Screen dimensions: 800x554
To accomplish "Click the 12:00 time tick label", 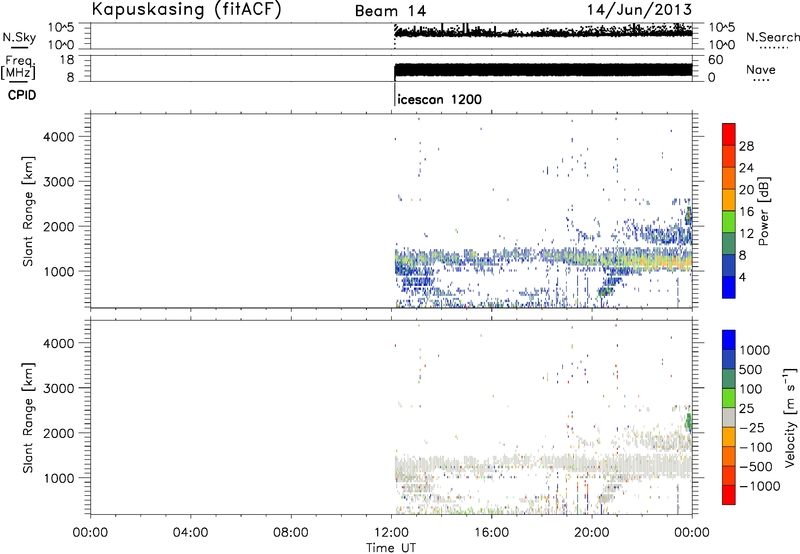I will (x=391, y=533).
